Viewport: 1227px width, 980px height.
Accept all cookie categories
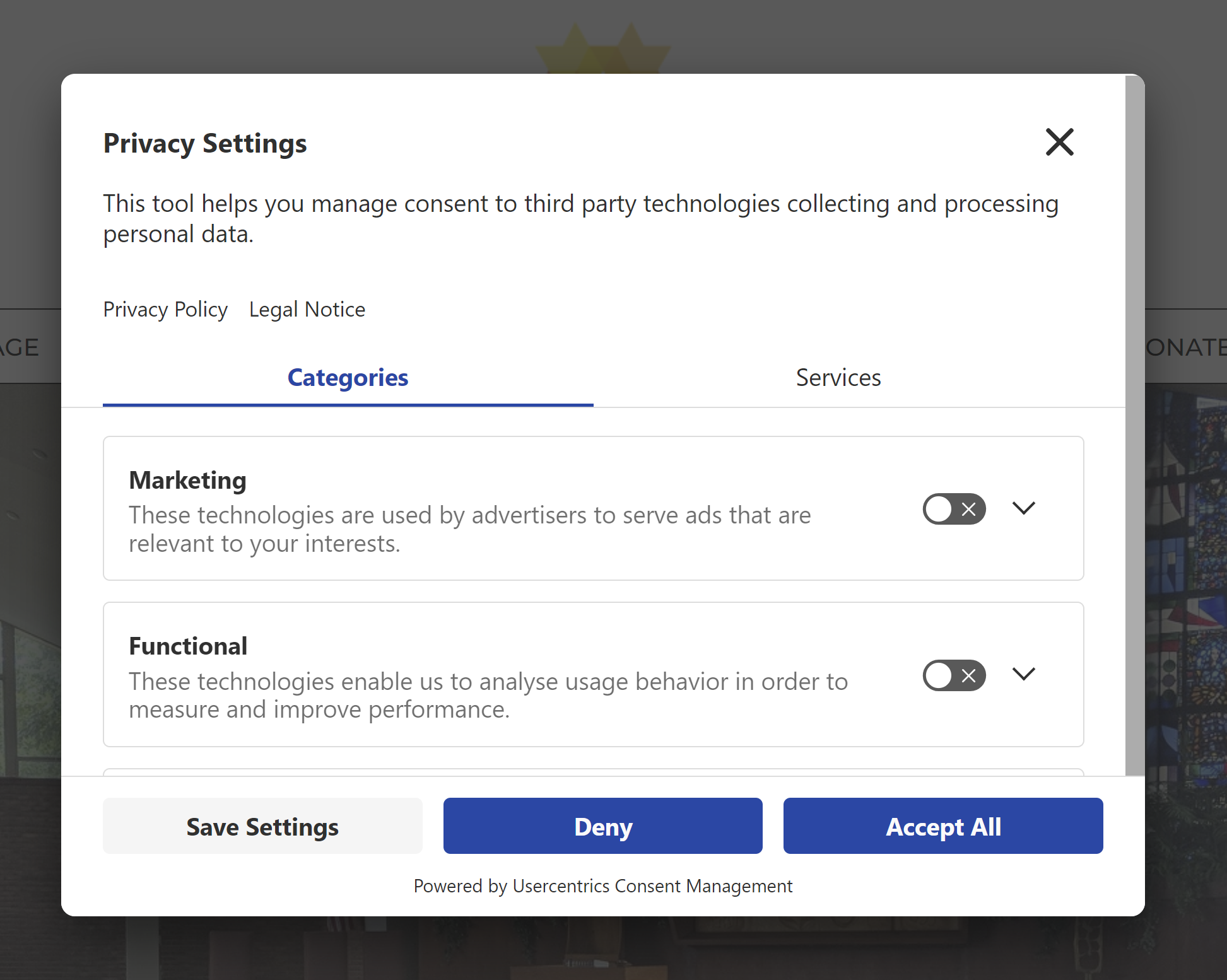[943, 826]
